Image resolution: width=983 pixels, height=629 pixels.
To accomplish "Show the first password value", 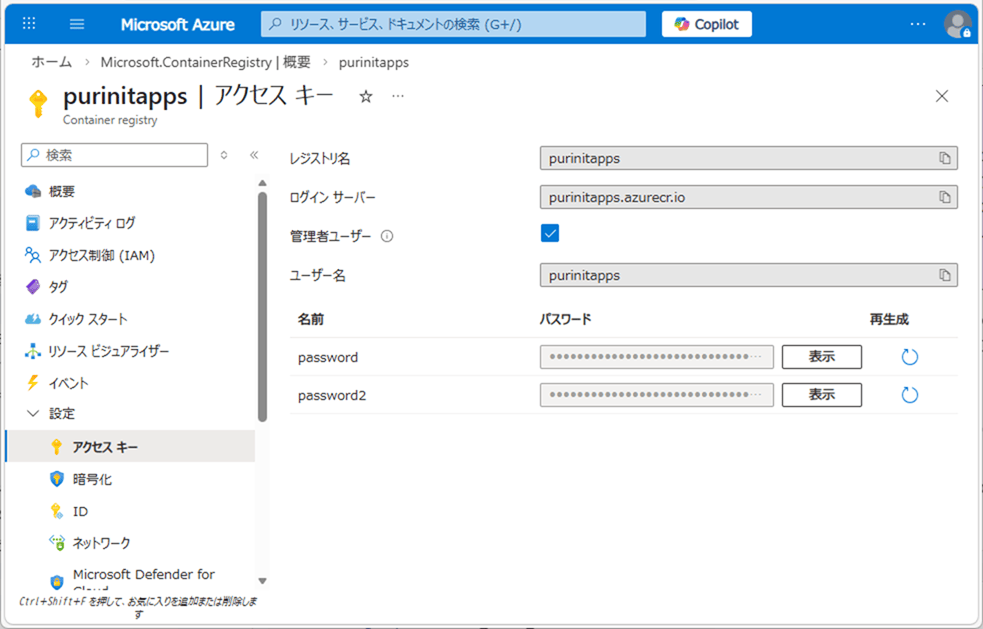I will (821, 357).
